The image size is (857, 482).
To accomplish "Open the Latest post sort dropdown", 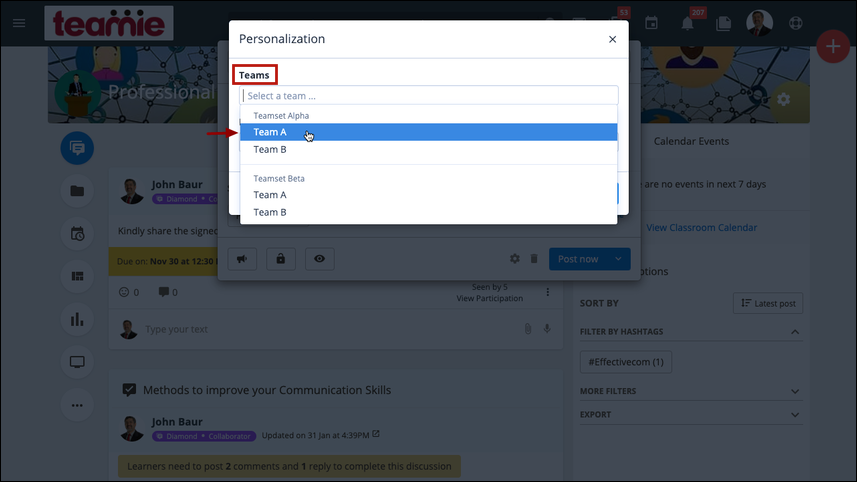I will 768,303.
